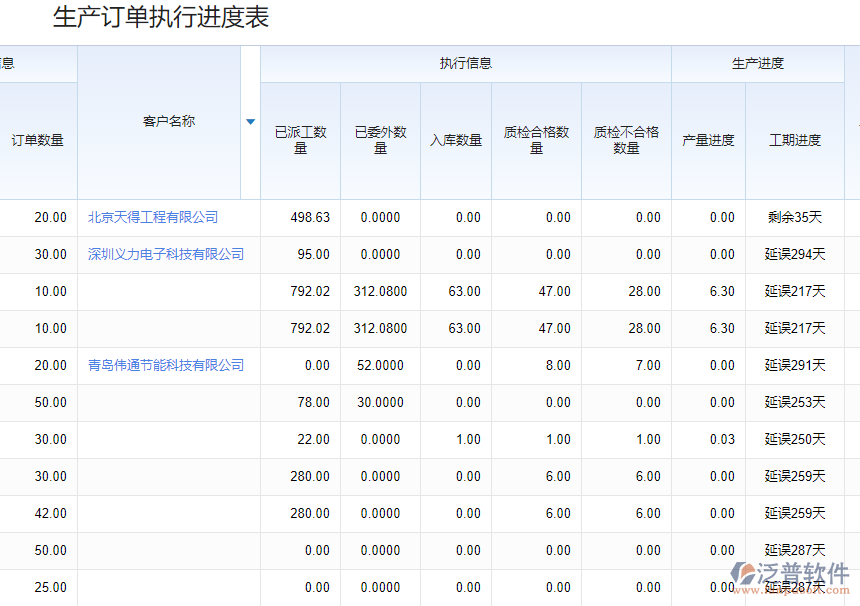Click the 生产进度 group header
860x606 pixels.
click(x=758, y=63)
